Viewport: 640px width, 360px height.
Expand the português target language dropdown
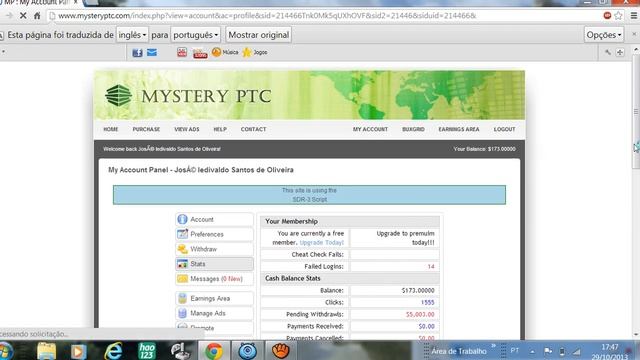196,35
